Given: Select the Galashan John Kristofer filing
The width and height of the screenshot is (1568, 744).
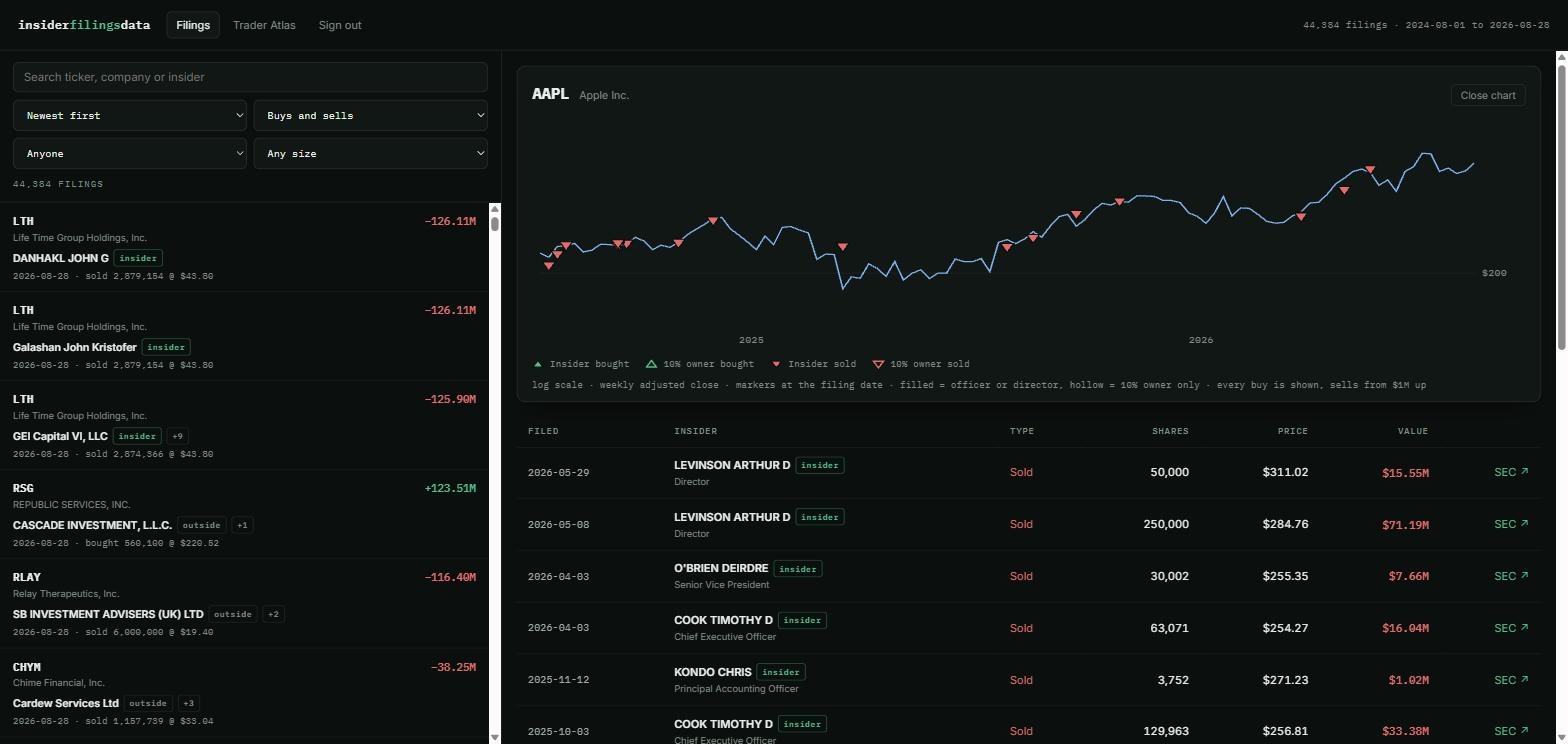Looking at the screenshot, I should pos(244,336).
